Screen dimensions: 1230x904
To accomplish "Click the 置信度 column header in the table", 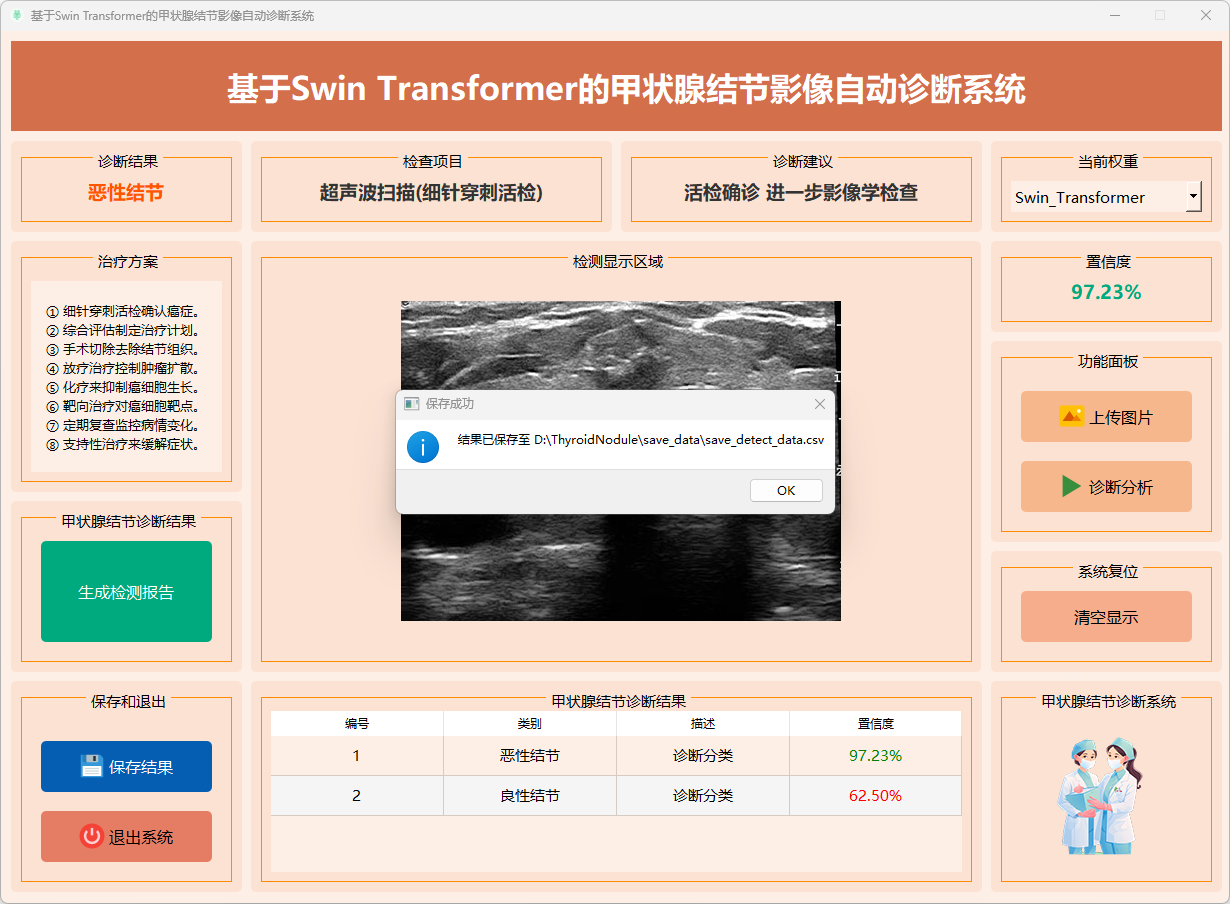I will click(875, 724).
